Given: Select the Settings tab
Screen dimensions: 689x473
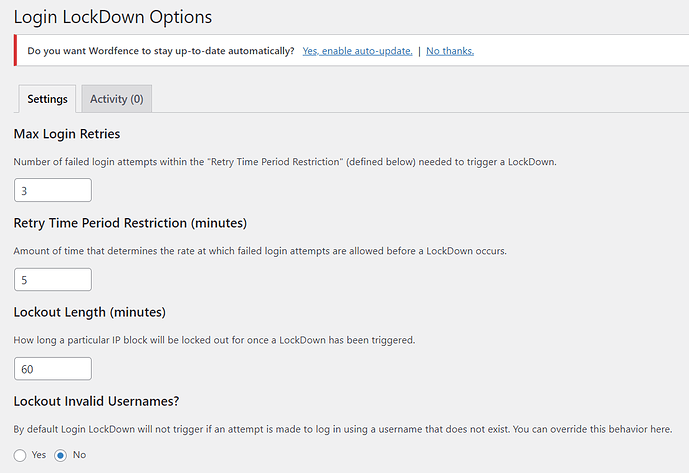Looking at the screenshot, I should coord(47,99).
